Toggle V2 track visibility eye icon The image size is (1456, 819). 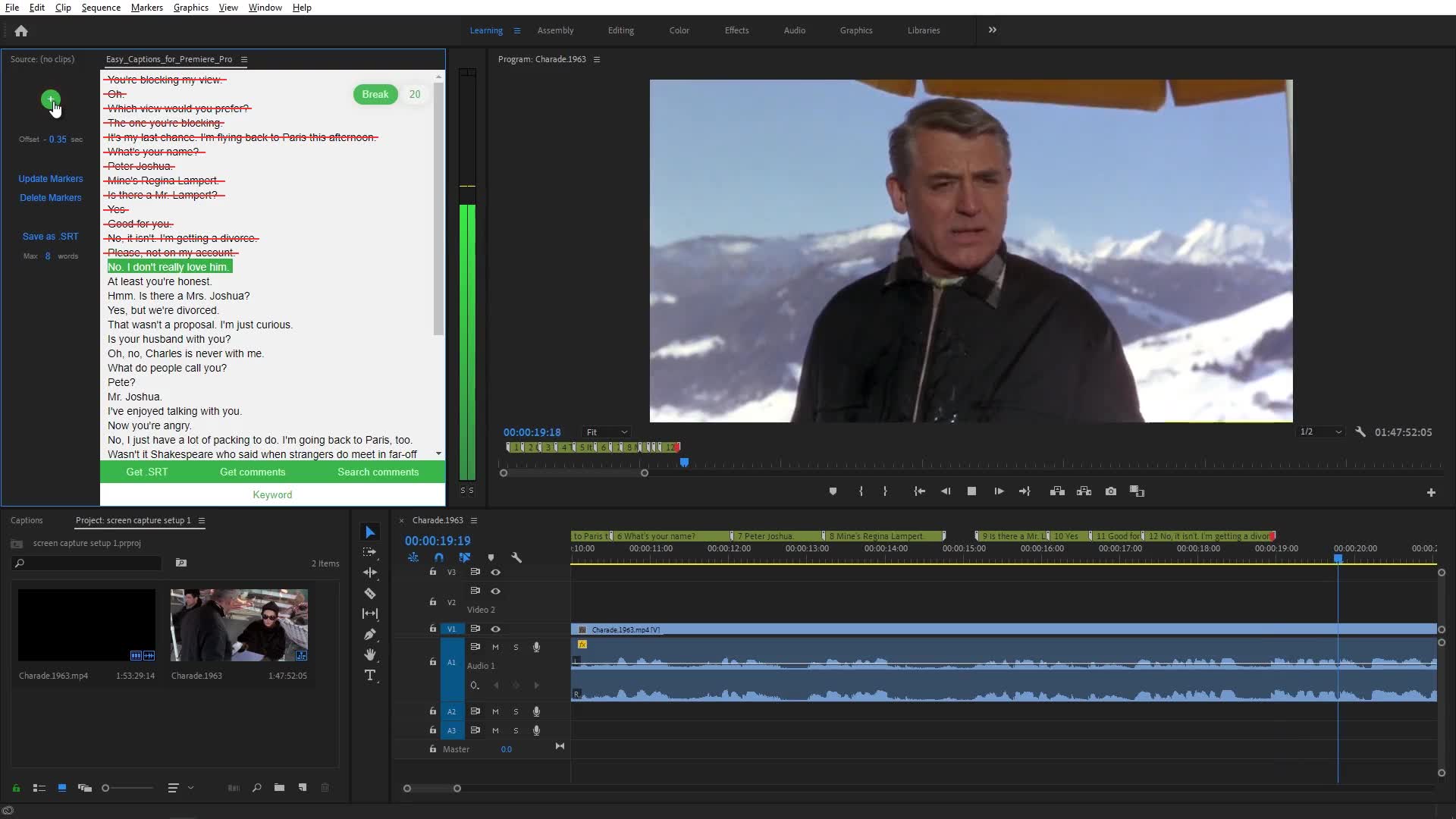[x=496, y=590]
